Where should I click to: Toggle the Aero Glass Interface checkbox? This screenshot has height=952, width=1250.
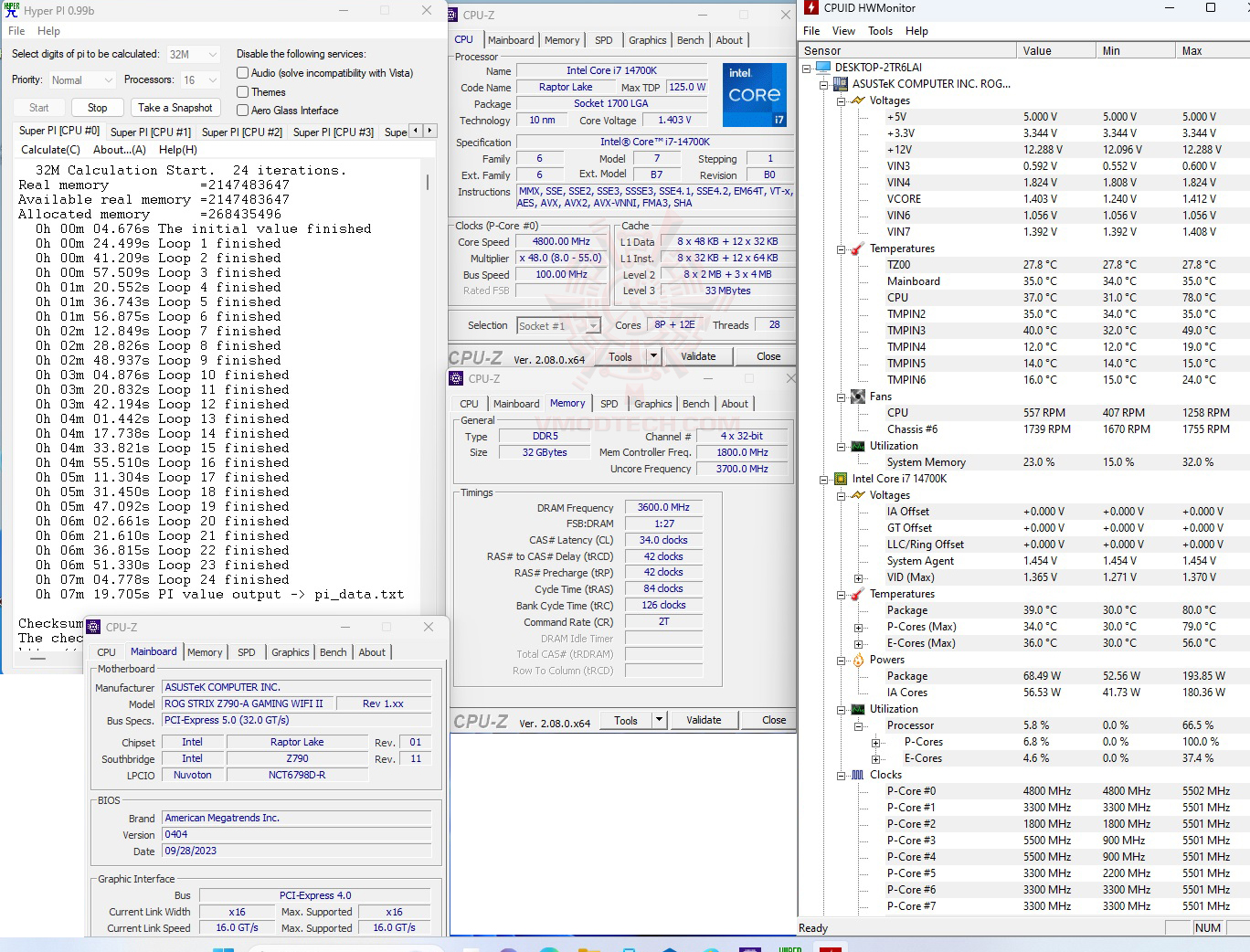[243, 111]
